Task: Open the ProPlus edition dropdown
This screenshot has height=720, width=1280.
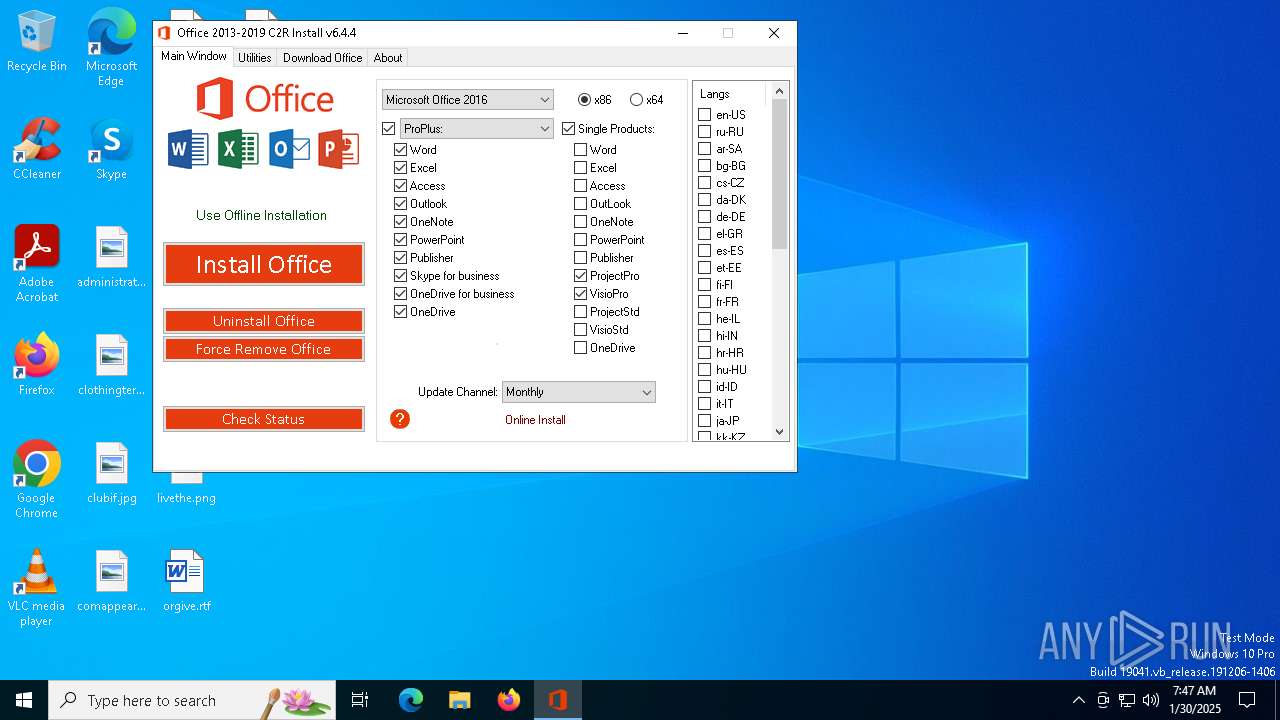Action: (476, 128)
